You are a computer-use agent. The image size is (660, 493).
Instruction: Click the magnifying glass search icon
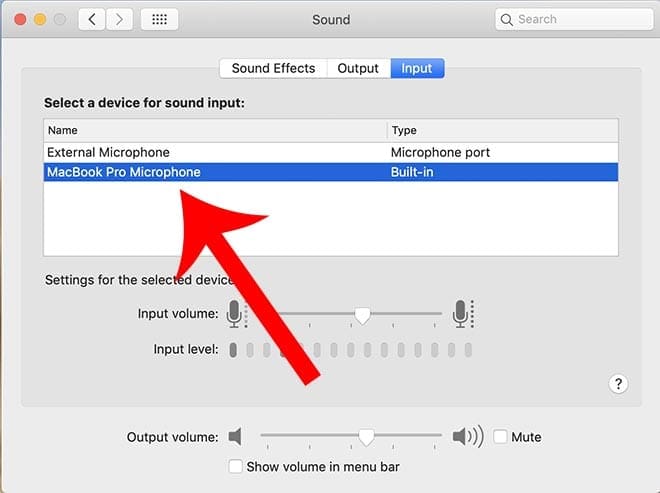pyautogui.click(x=509, y=19)
